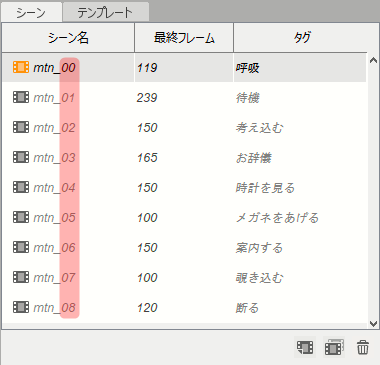Sort by シーン名 column header
This screenshot has width=380, height=365.
tap(68, 37)
